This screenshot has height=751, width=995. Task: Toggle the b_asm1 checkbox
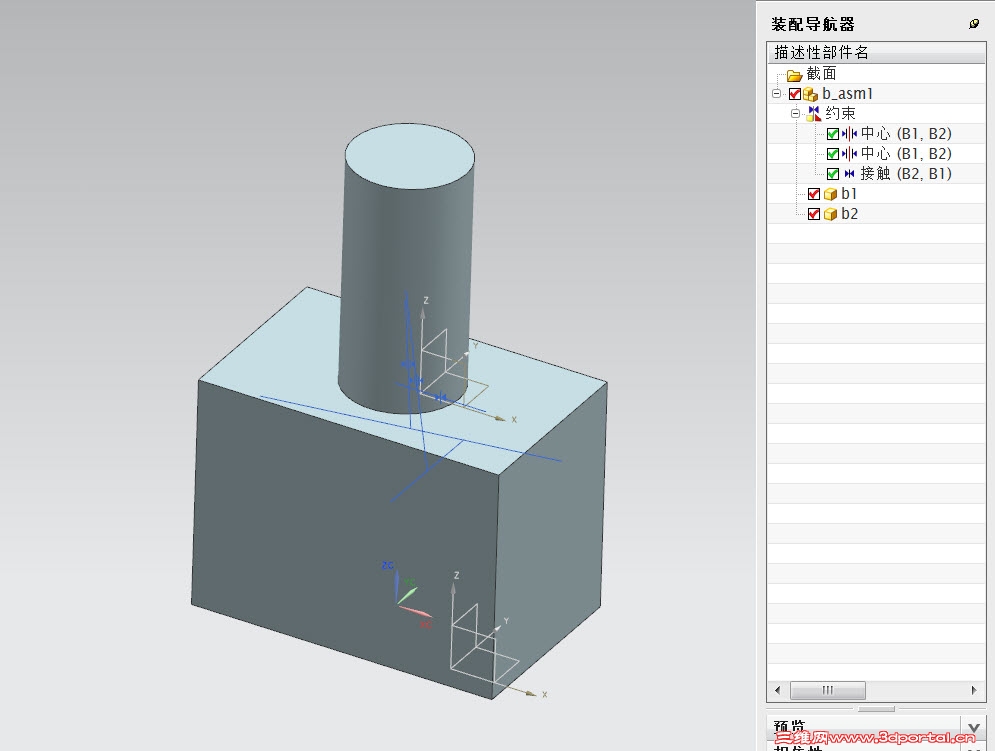(794, 94)
